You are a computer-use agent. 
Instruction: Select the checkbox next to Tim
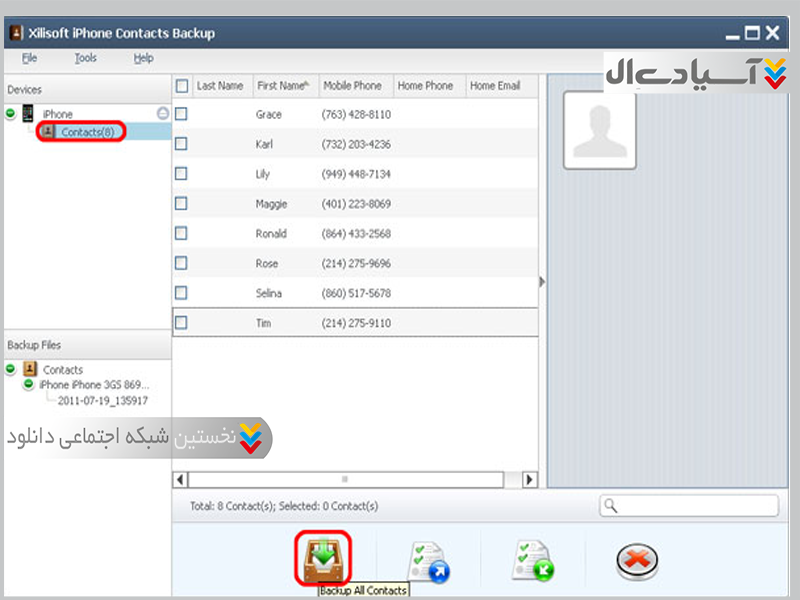pos(181,323)
